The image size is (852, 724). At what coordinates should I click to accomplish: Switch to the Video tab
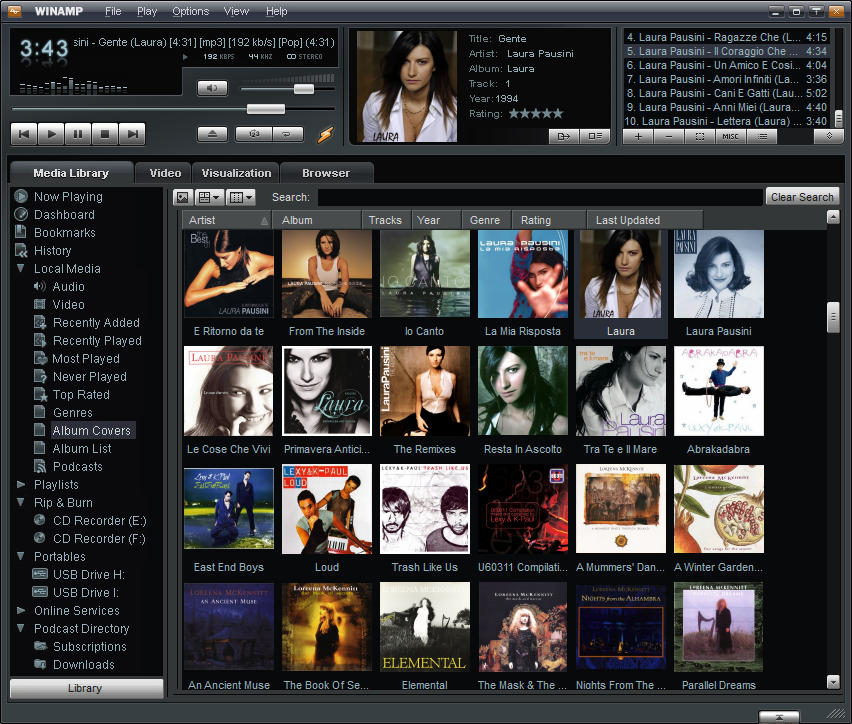click(165, 173)
